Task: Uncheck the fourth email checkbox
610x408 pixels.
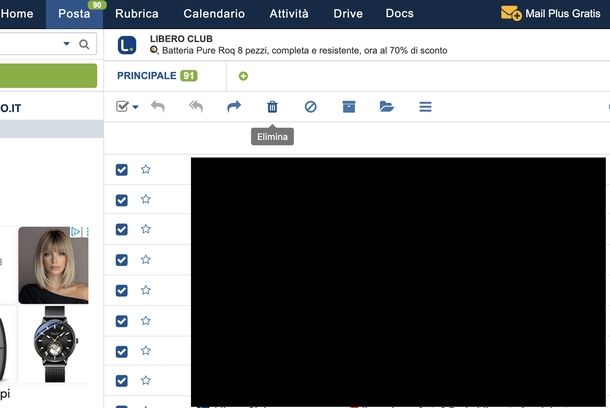Action: (121, 260)
